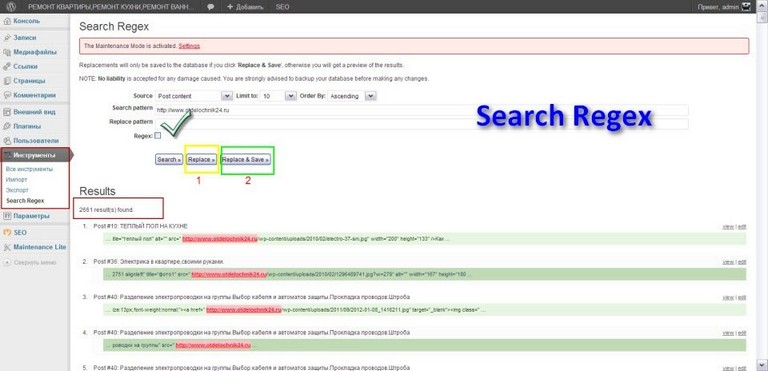Image resolution: width=768 pixels, height=371 pixels.
Task: Open Экспорт submenu item
Action: tap(17, 190)
